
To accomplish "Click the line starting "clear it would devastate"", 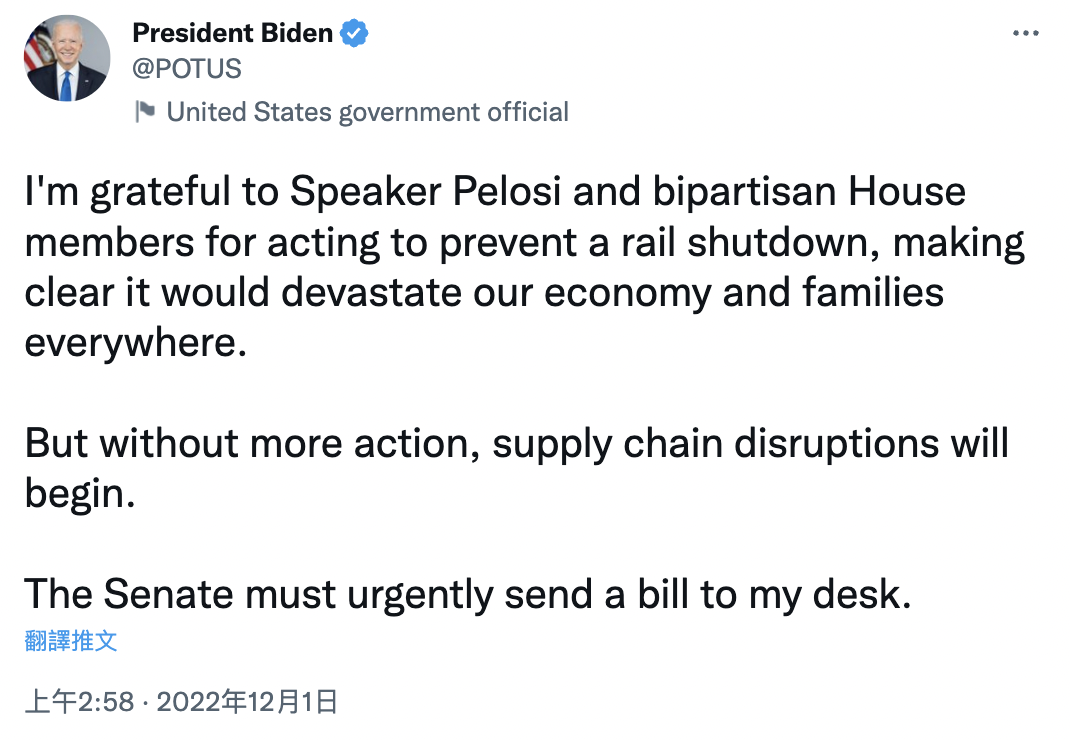I will (485, 294).
